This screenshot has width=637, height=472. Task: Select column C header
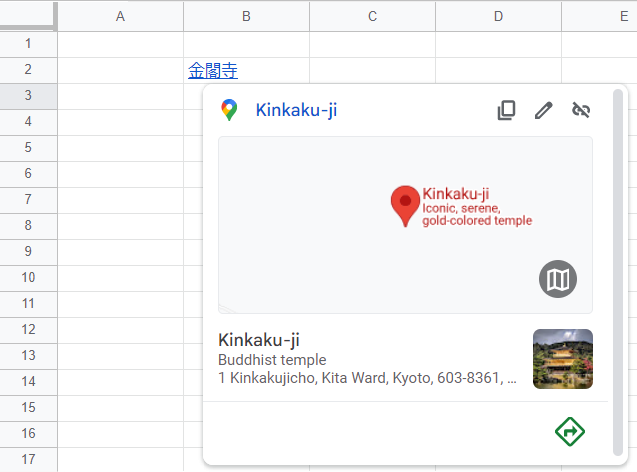click(372, 16)
